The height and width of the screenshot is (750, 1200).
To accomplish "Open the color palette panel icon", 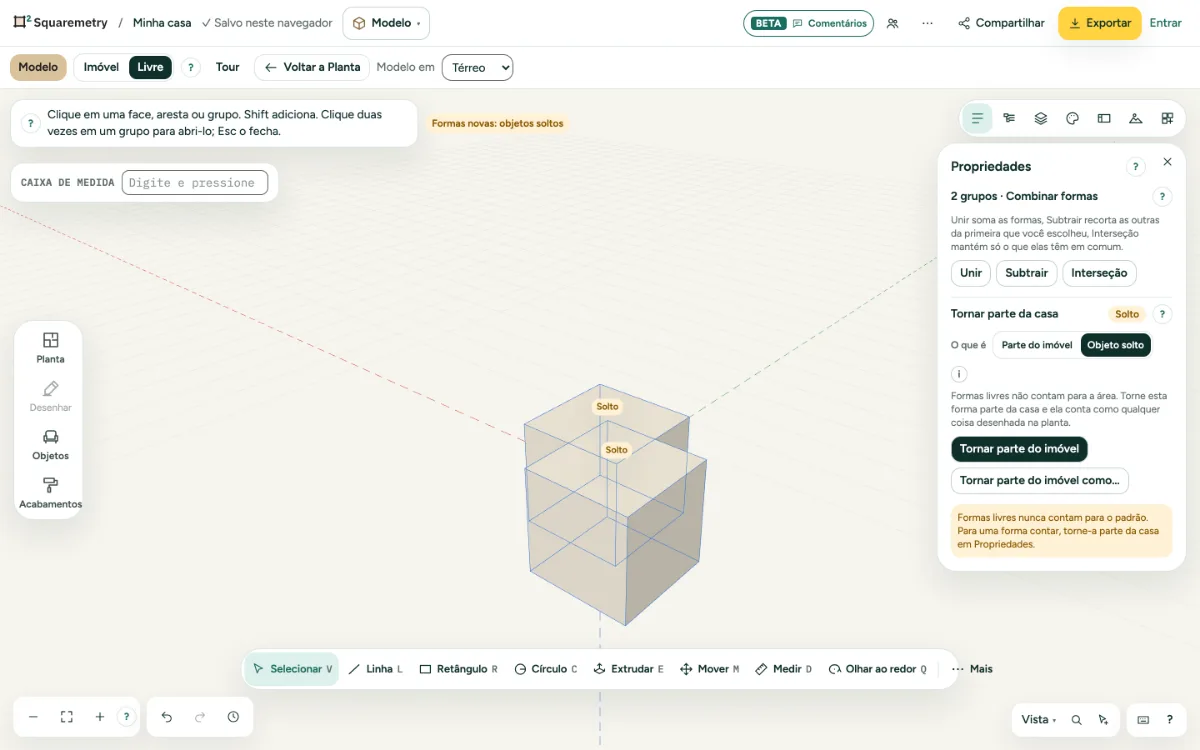I will point(1072,118).
